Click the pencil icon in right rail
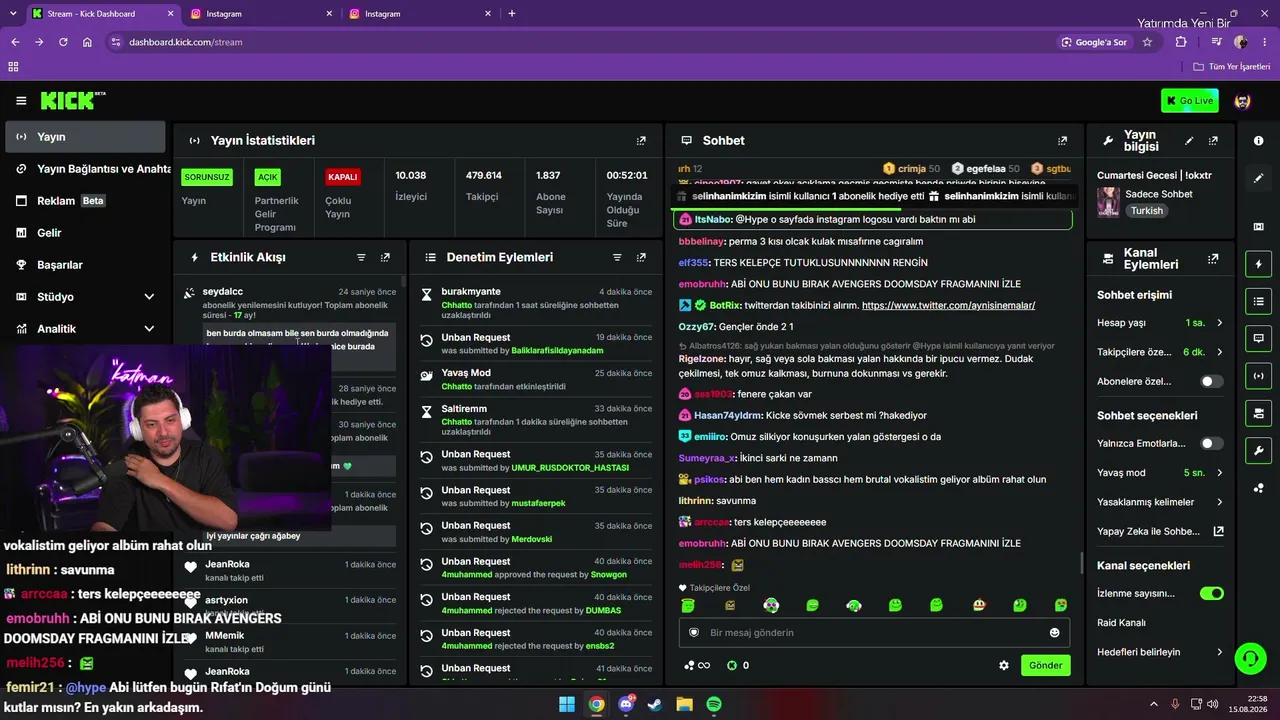Image resolution: width=1280 pixels, height=720 pixels. pos(1258,178)
